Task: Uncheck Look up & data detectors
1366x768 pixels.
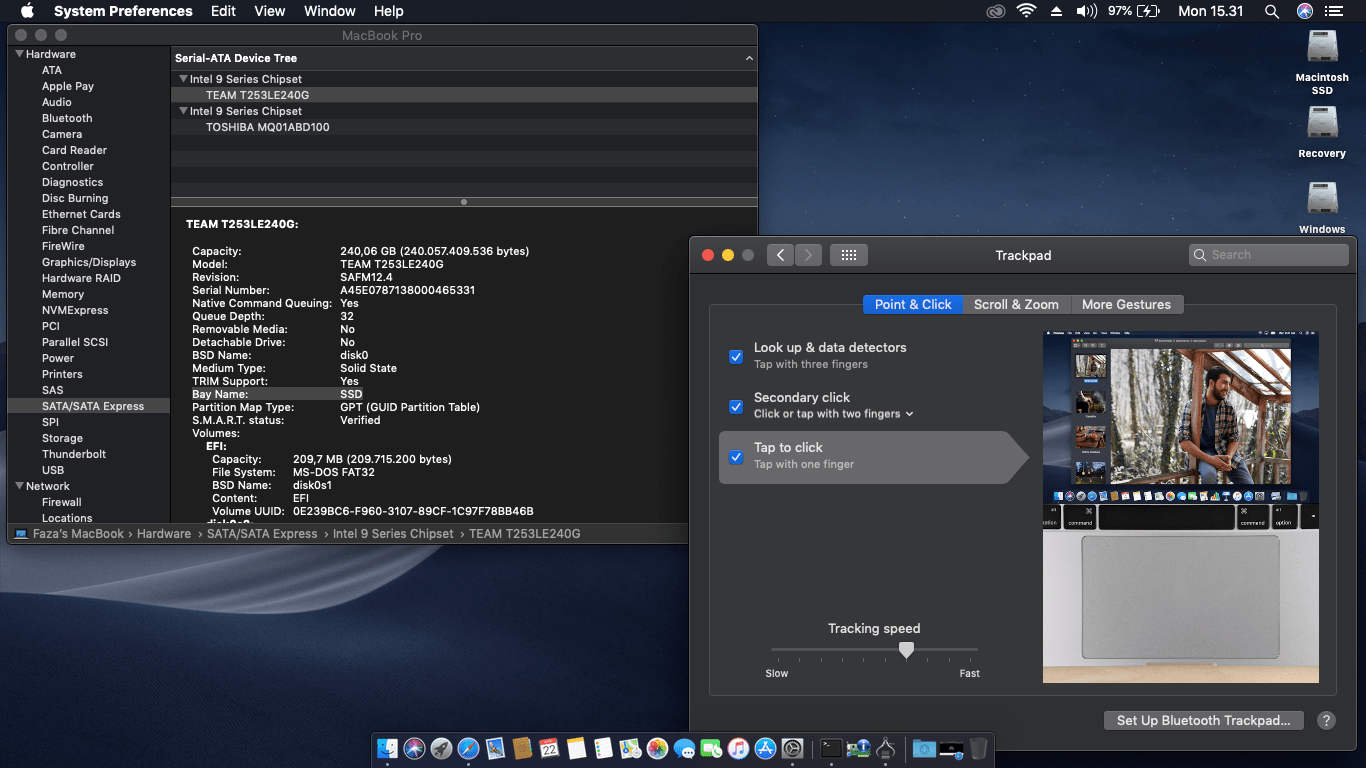Action: 736,356
